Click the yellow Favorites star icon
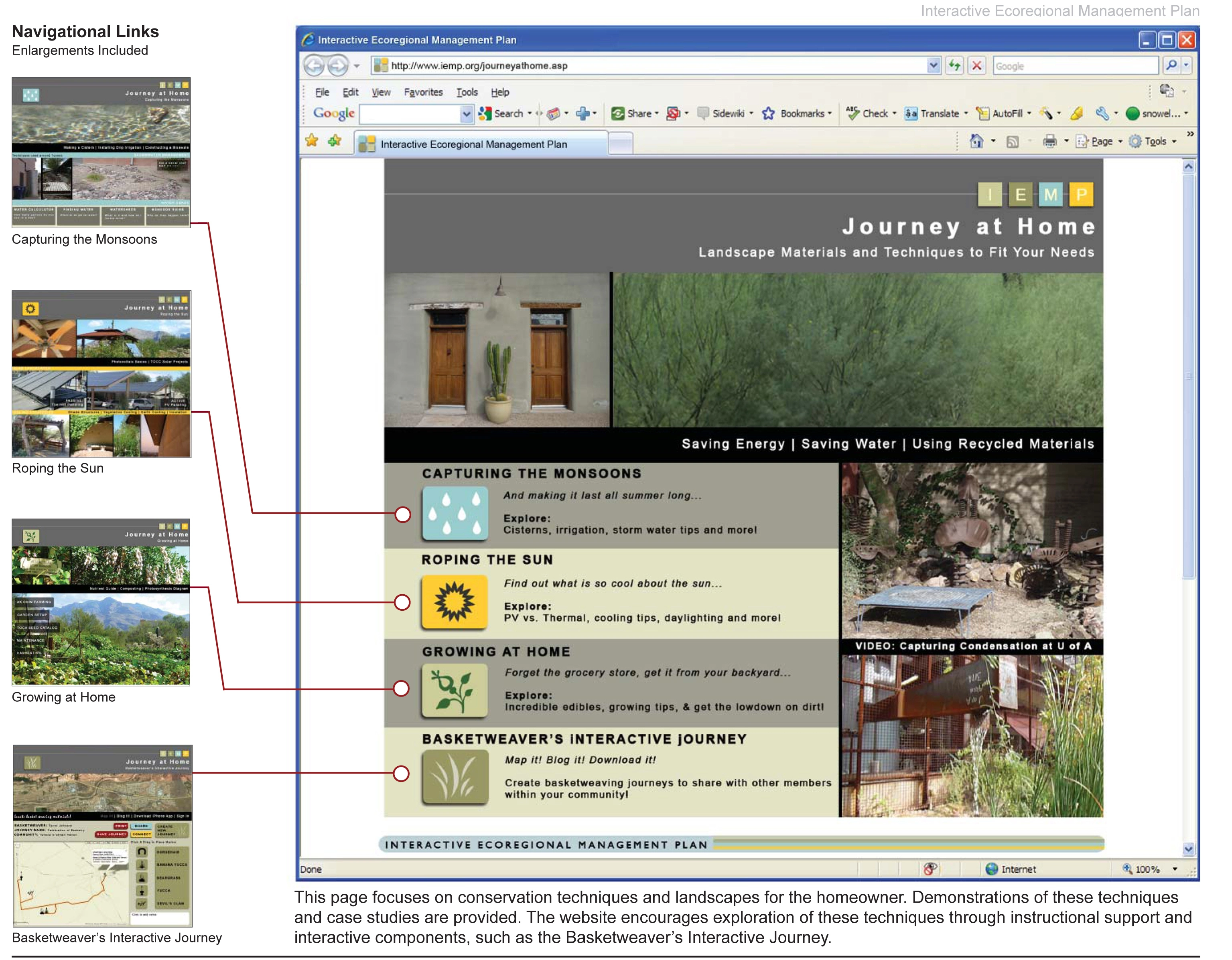The image size is (1232, 960). click(x=311, y=141)
